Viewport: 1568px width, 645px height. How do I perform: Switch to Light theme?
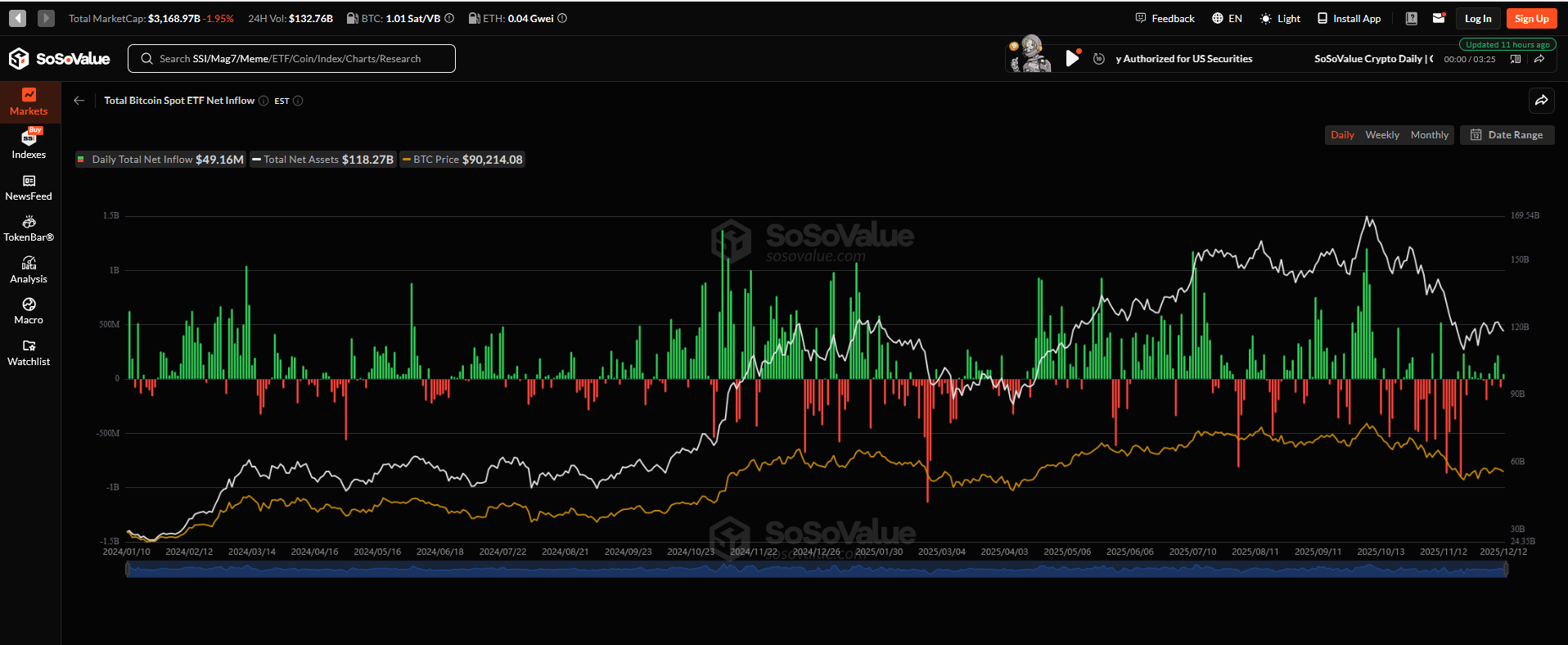[1280, 18]
